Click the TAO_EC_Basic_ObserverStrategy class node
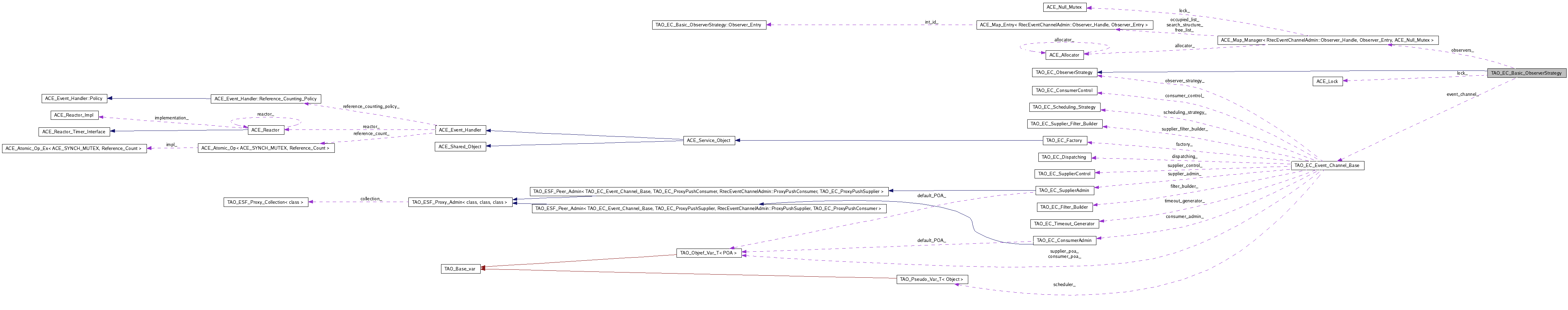Viewport: 1568px width, 310px height. coord(1525,73)
